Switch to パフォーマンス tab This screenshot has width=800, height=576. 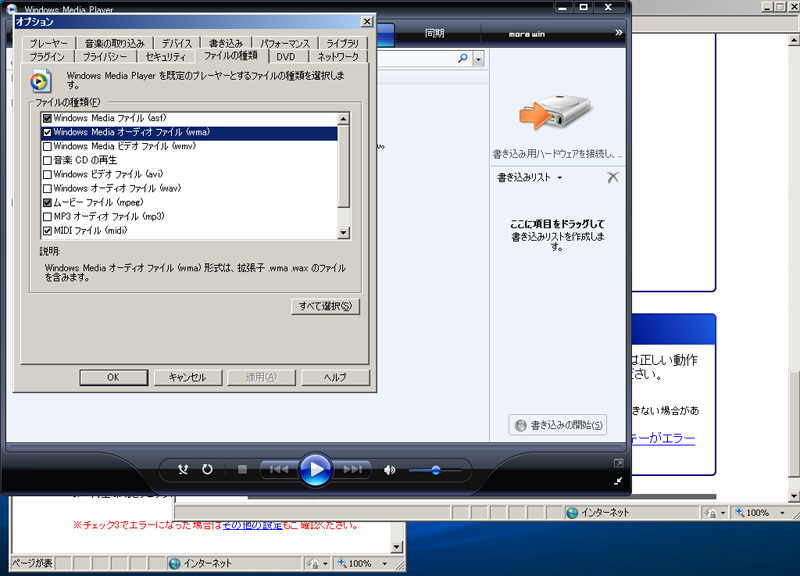tap(285, 43)
